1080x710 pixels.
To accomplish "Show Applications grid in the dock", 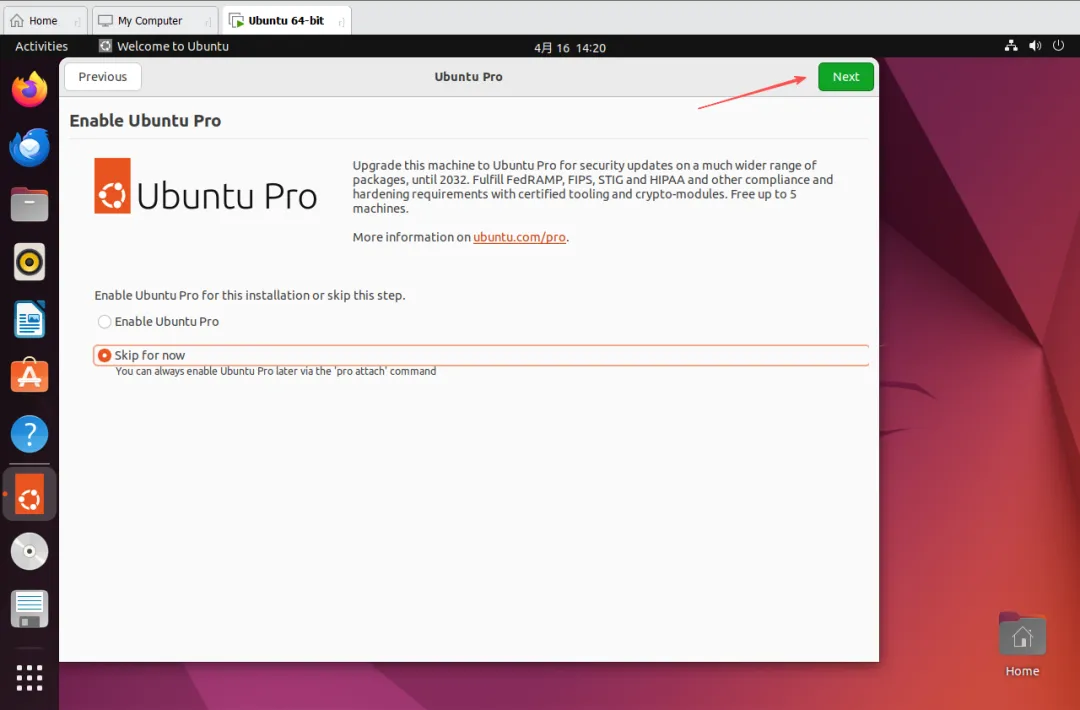I will pyautogui.click(x=30, y=678).
